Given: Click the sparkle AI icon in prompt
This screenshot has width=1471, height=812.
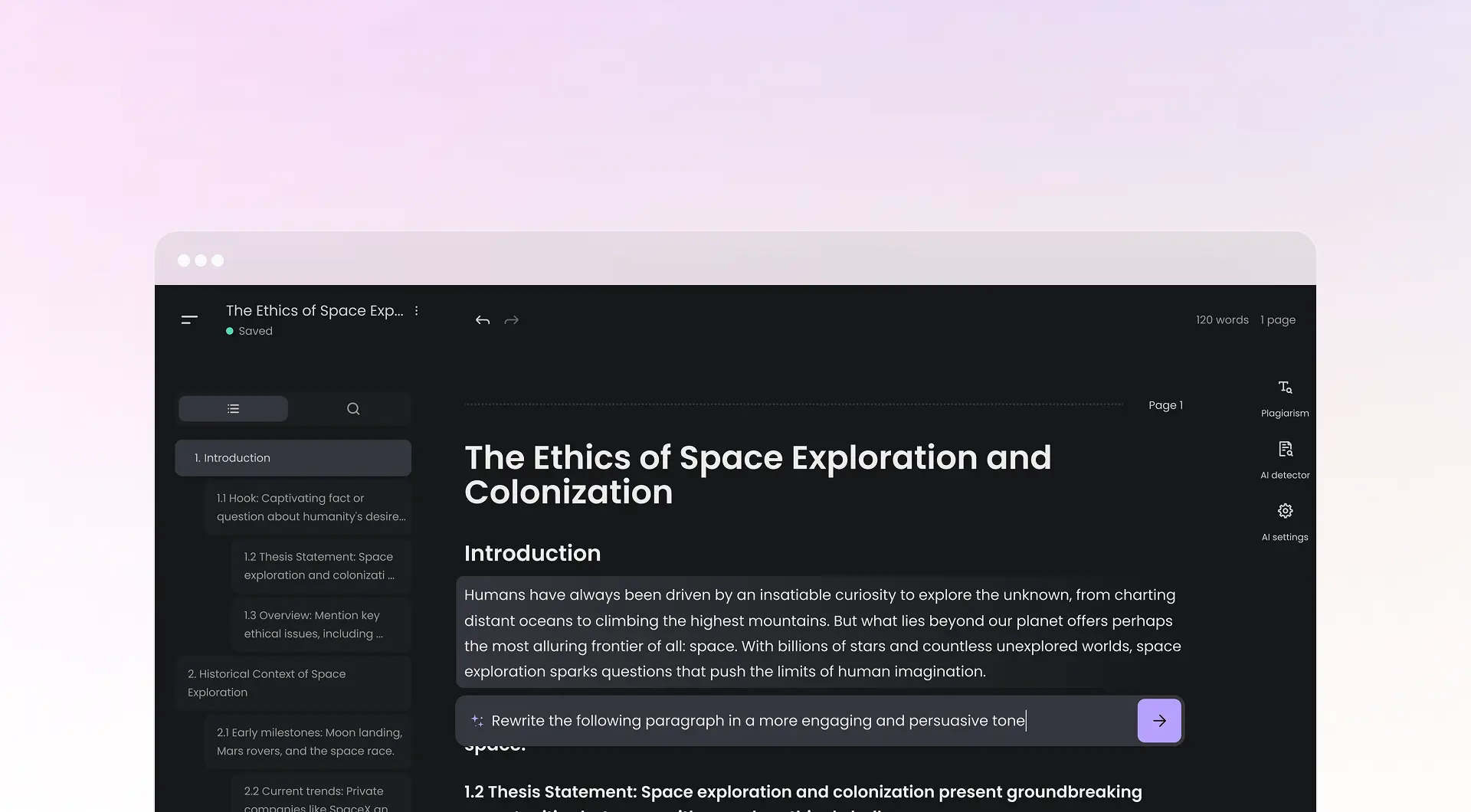Looking at the screenshot, I should (x=477, y=721).
